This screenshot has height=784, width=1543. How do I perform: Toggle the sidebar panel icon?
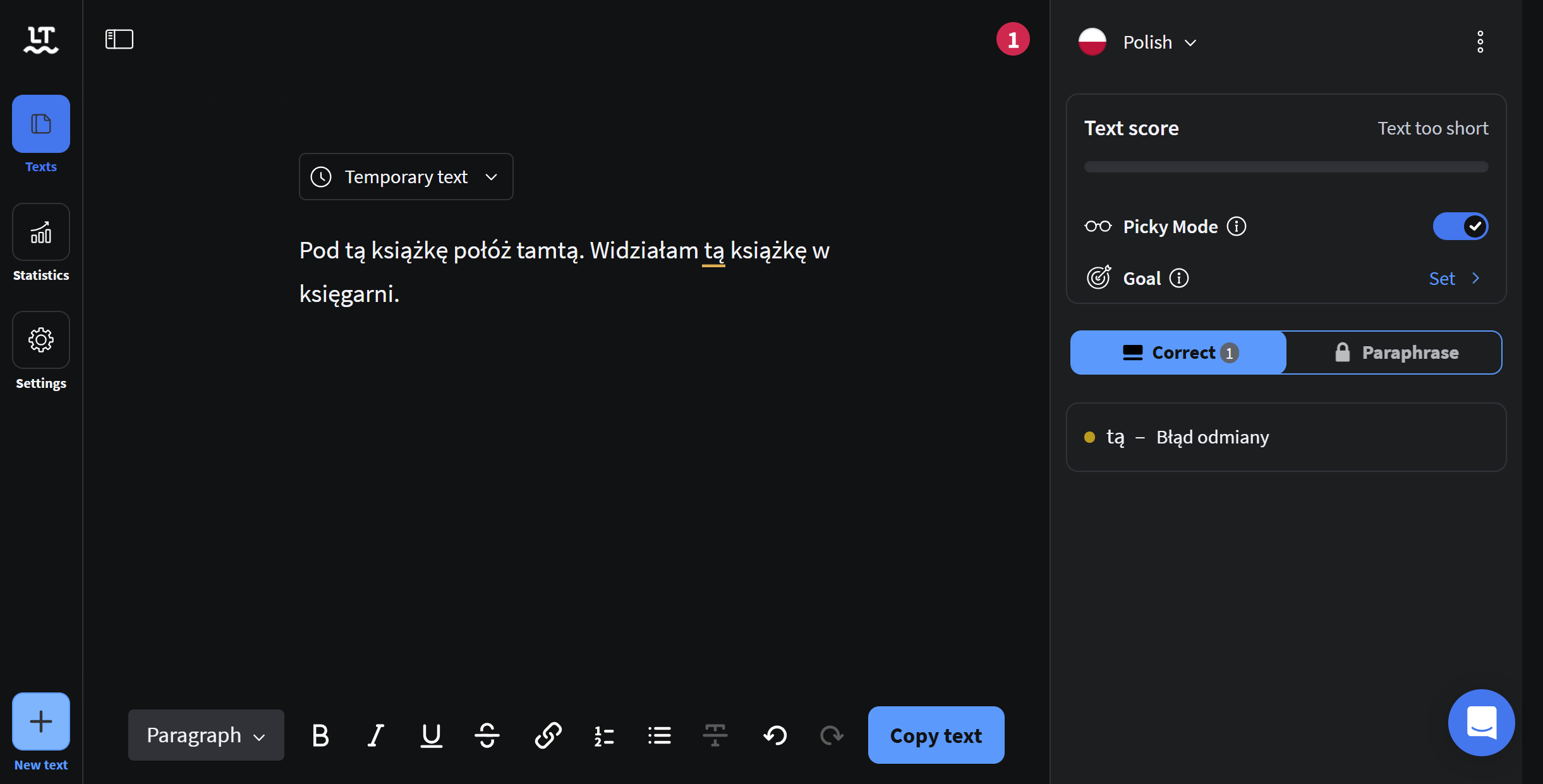pyautogui.click(x=119, y=39)
